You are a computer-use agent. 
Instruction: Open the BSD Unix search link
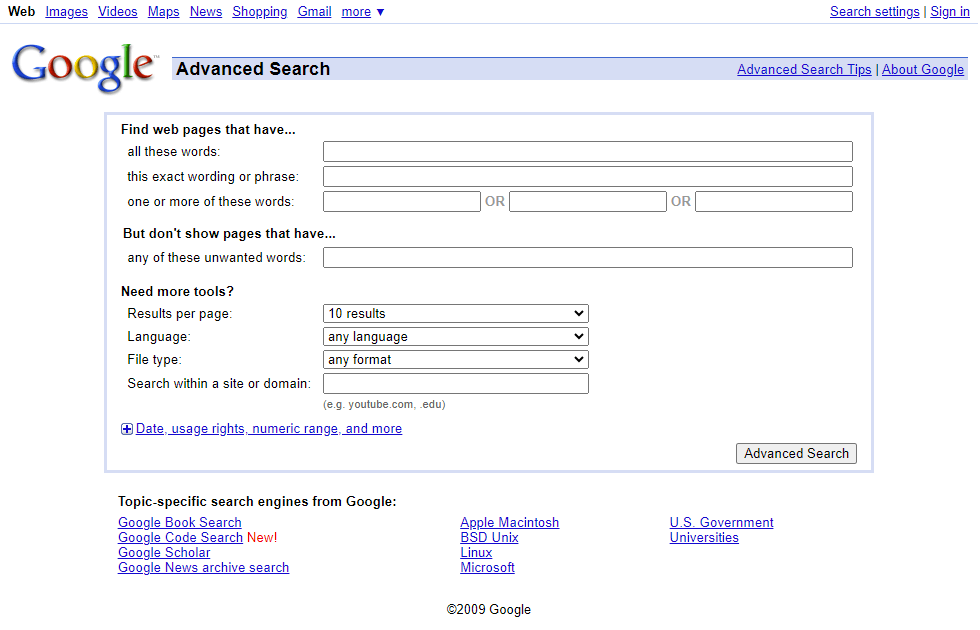pyautogui.click(x=489, y=538)
